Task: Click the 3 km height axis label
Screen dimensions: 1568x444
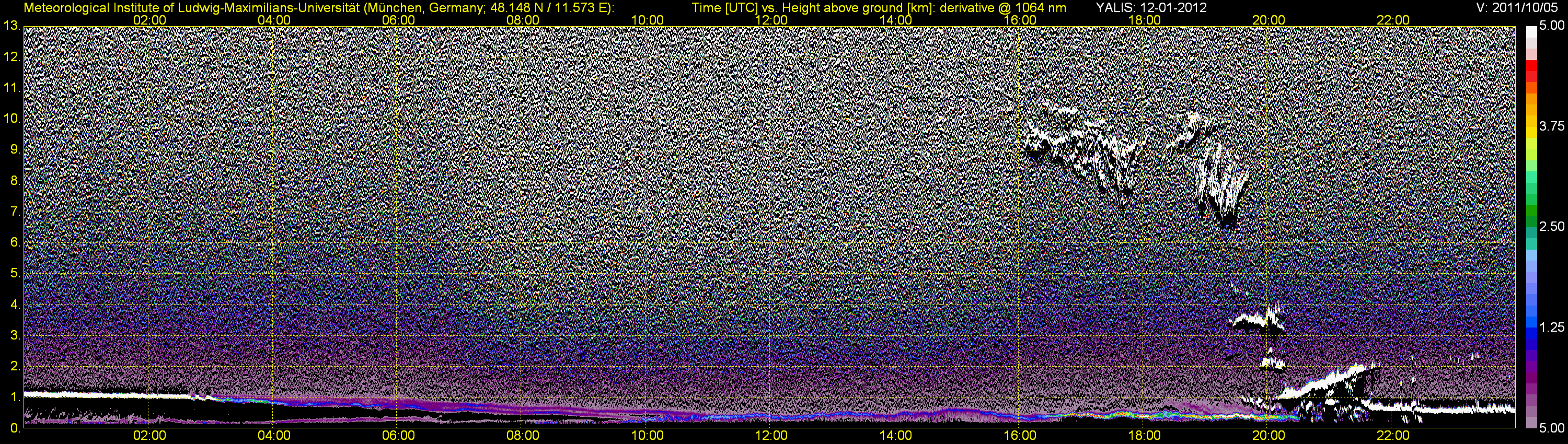Action: coord(14,336)
